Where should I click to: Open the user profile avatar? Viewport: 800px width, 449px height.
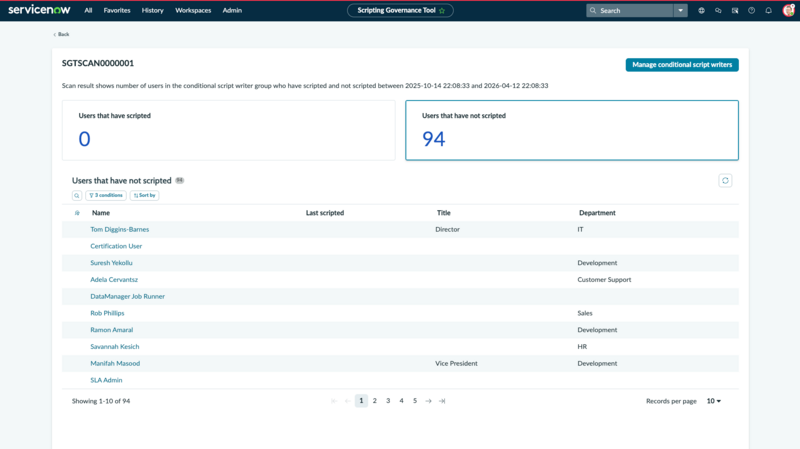[788, 10]
